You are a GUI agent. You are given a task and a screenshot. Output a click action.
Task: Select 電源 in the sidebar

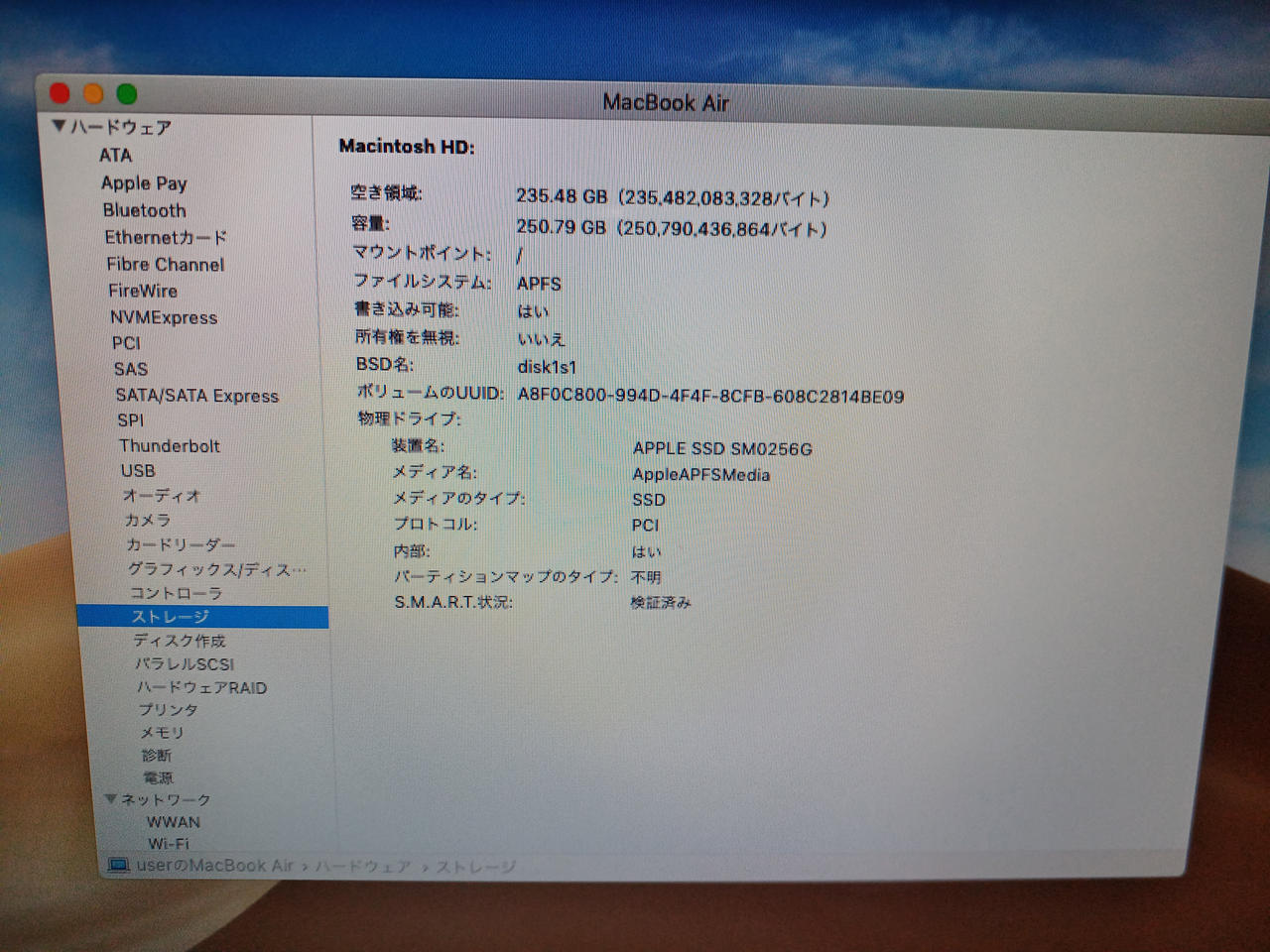[x=158, y=777]
